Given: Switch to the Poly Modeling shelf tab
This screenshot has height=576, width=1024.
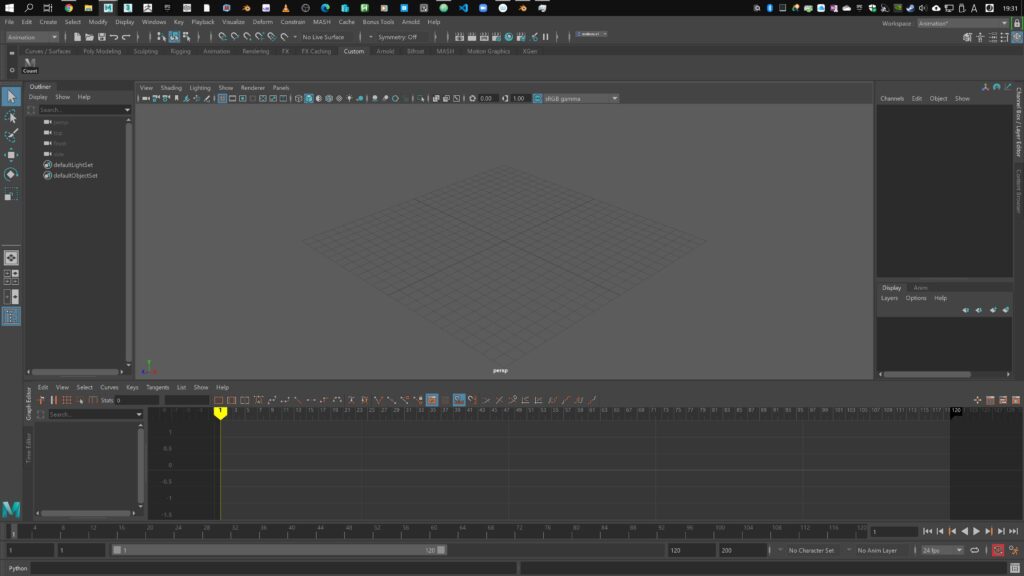Looking at the screenshot, I should click(102, 51).
